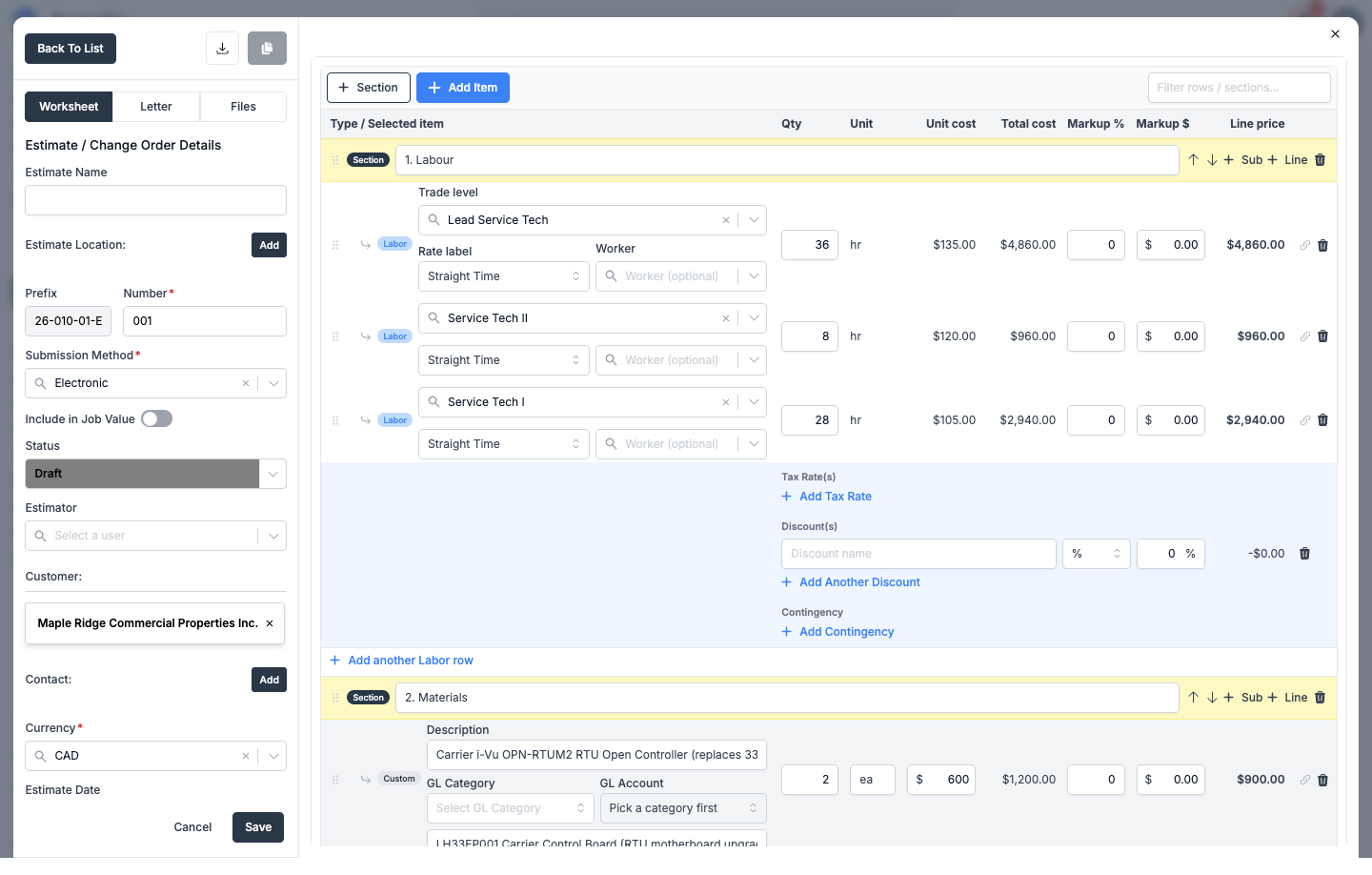The height and width of the screenshot is (875, 1372).
Task: Click the Discount name input field
Action: 918,554
